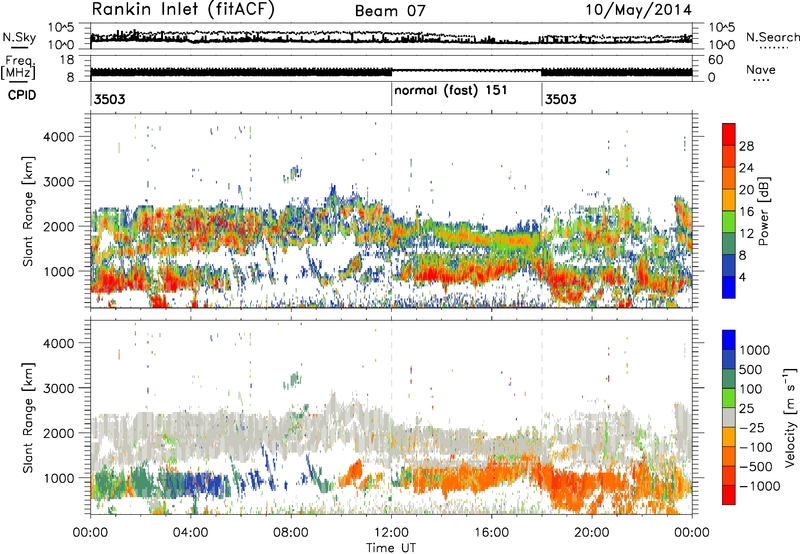Click the blue positive-velocity patch near 04:00–05:00
The width and height of the screenshot is (800, 554).
pyautogui.click(x=204, y=485)
